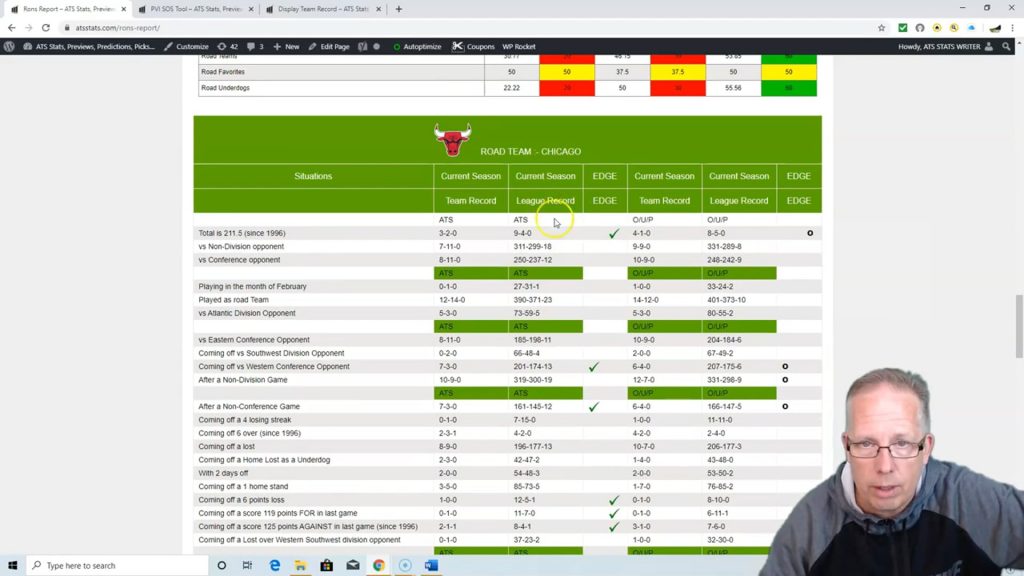Select 'Playing in the month of February' text
The image size is (1024, 576).
pos(252,286)
